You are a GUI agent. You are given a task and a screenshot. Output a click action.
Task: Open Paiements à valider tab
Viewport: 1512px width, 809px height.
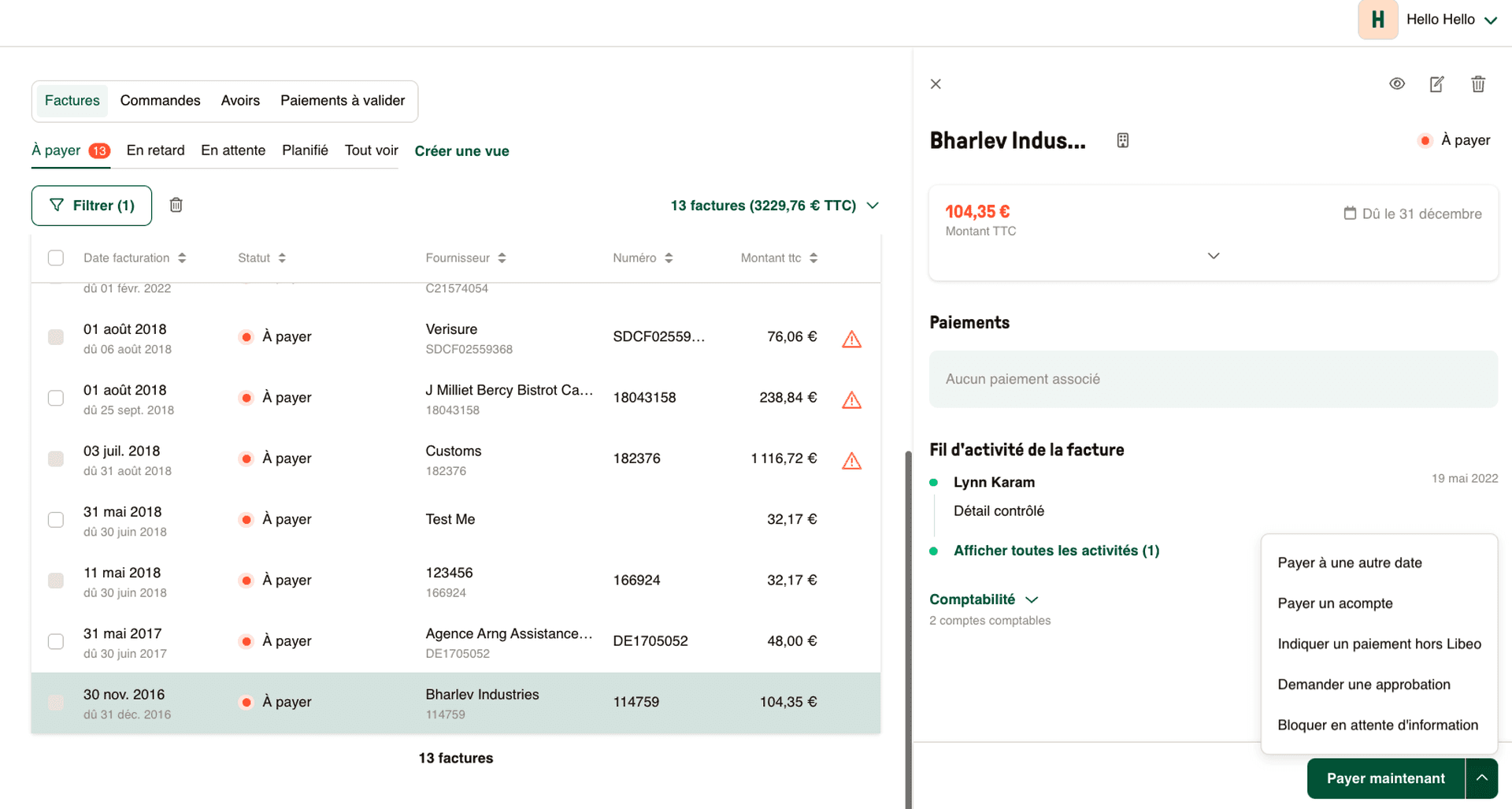click(343, 101)
